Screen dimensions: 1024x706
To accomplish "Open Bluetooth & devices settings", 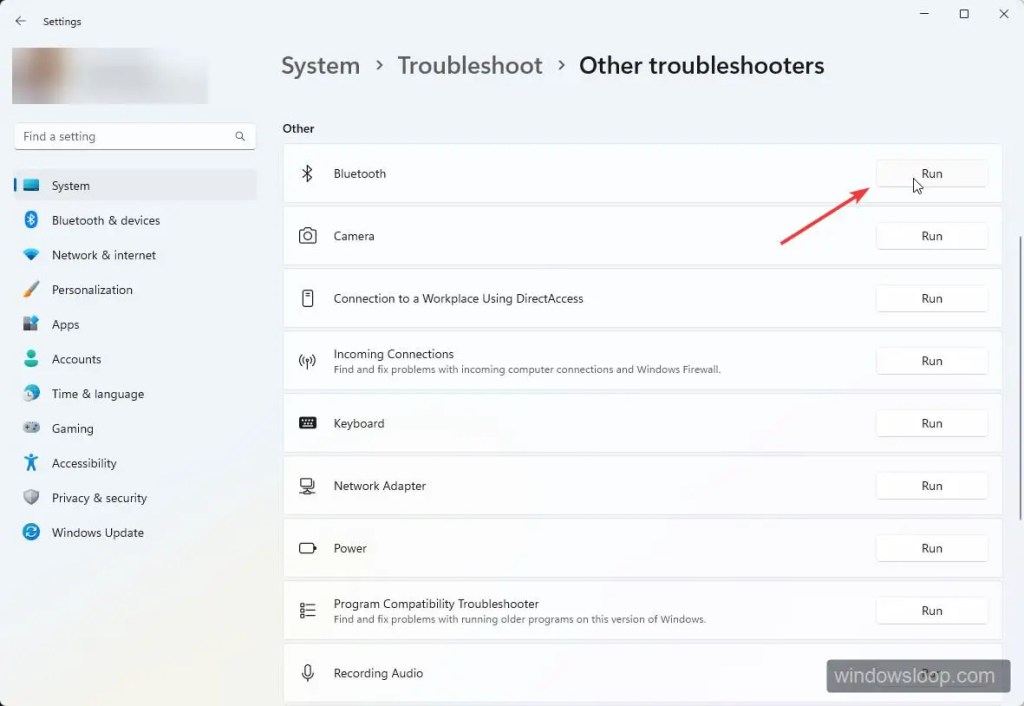I will [x=105, y=220].
